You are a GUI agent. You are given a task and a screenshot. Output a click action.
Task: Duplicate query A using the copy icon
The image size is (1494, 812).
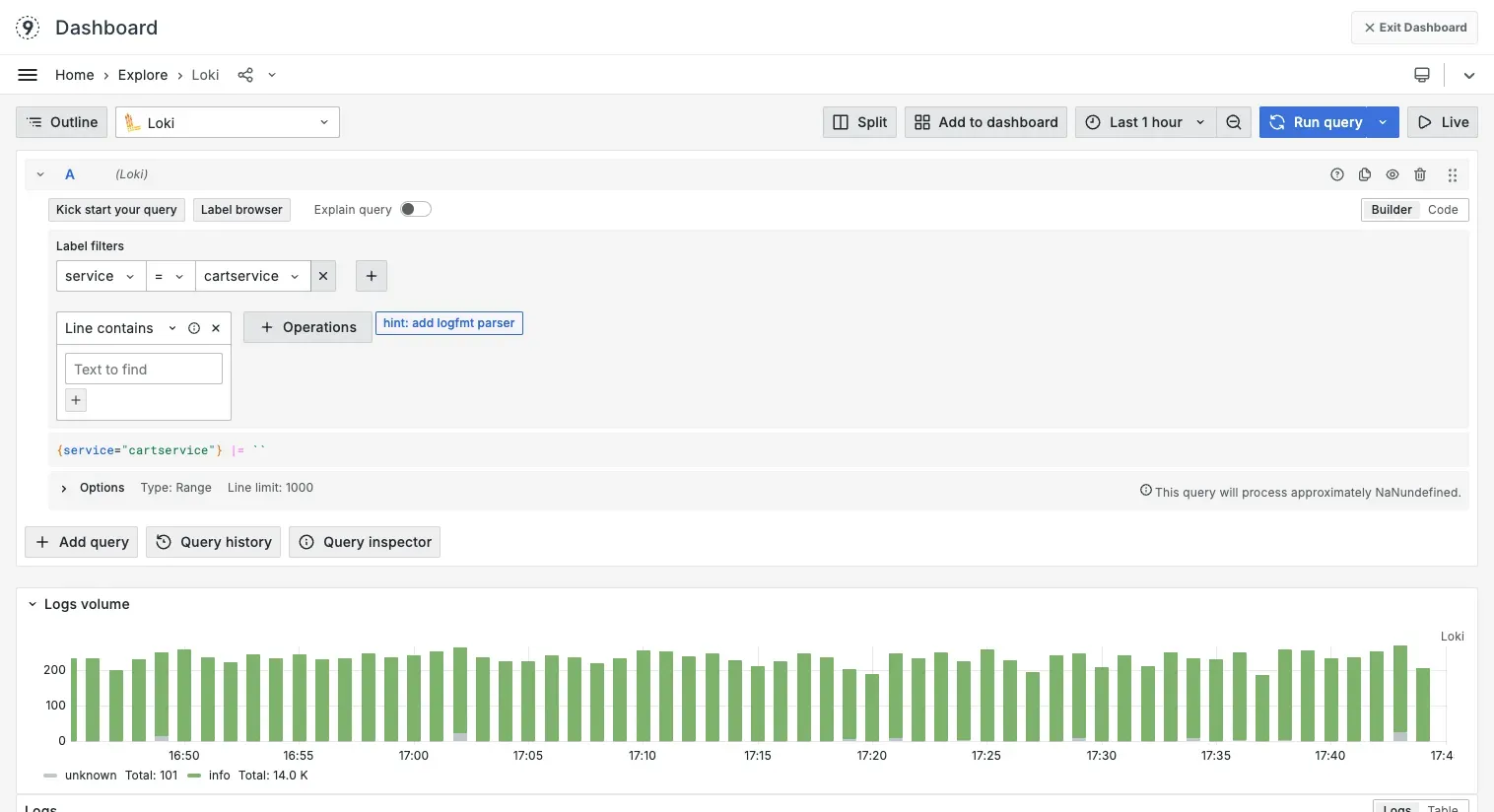click(1365, 174)
